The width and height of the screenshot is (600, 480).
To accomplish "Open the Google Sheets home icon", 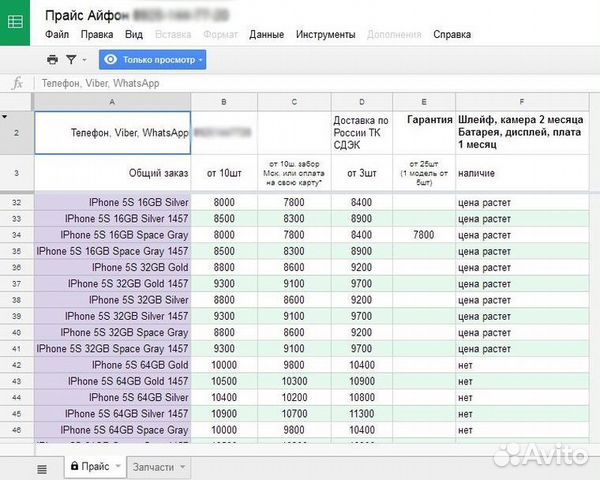I will tap(15, 22).
